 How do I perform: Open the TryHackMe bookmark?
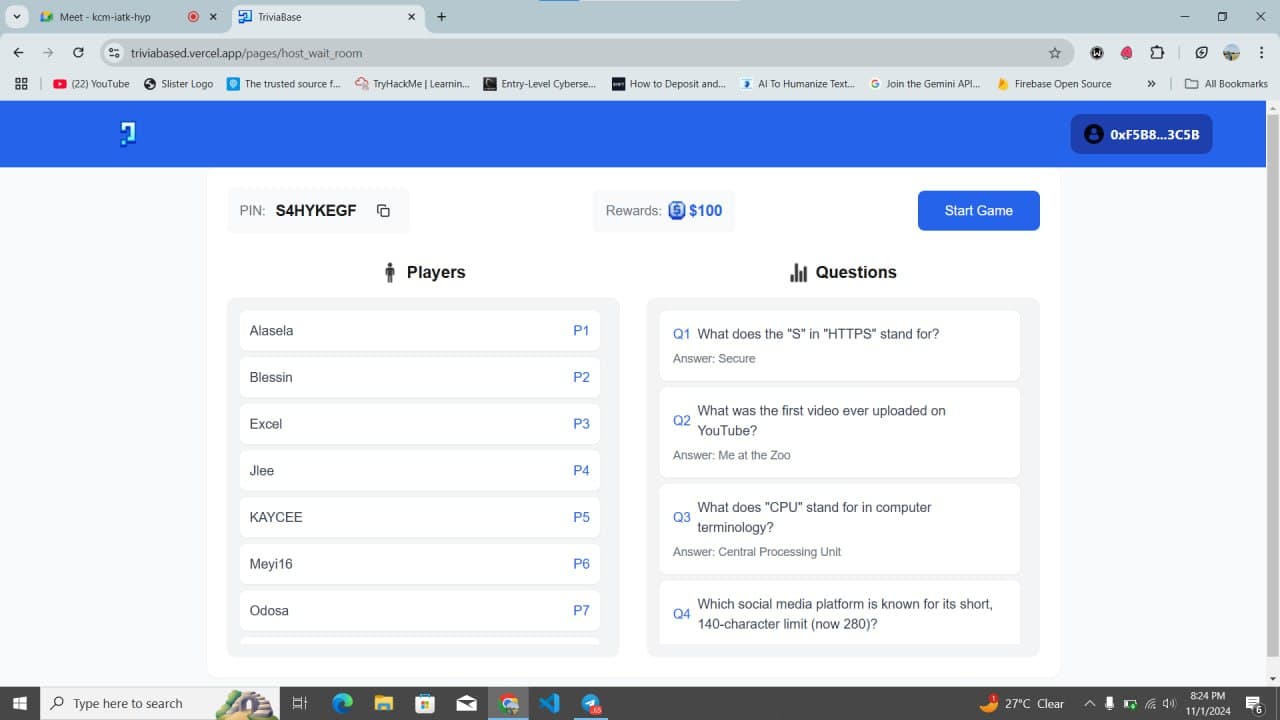coord(412,84)
